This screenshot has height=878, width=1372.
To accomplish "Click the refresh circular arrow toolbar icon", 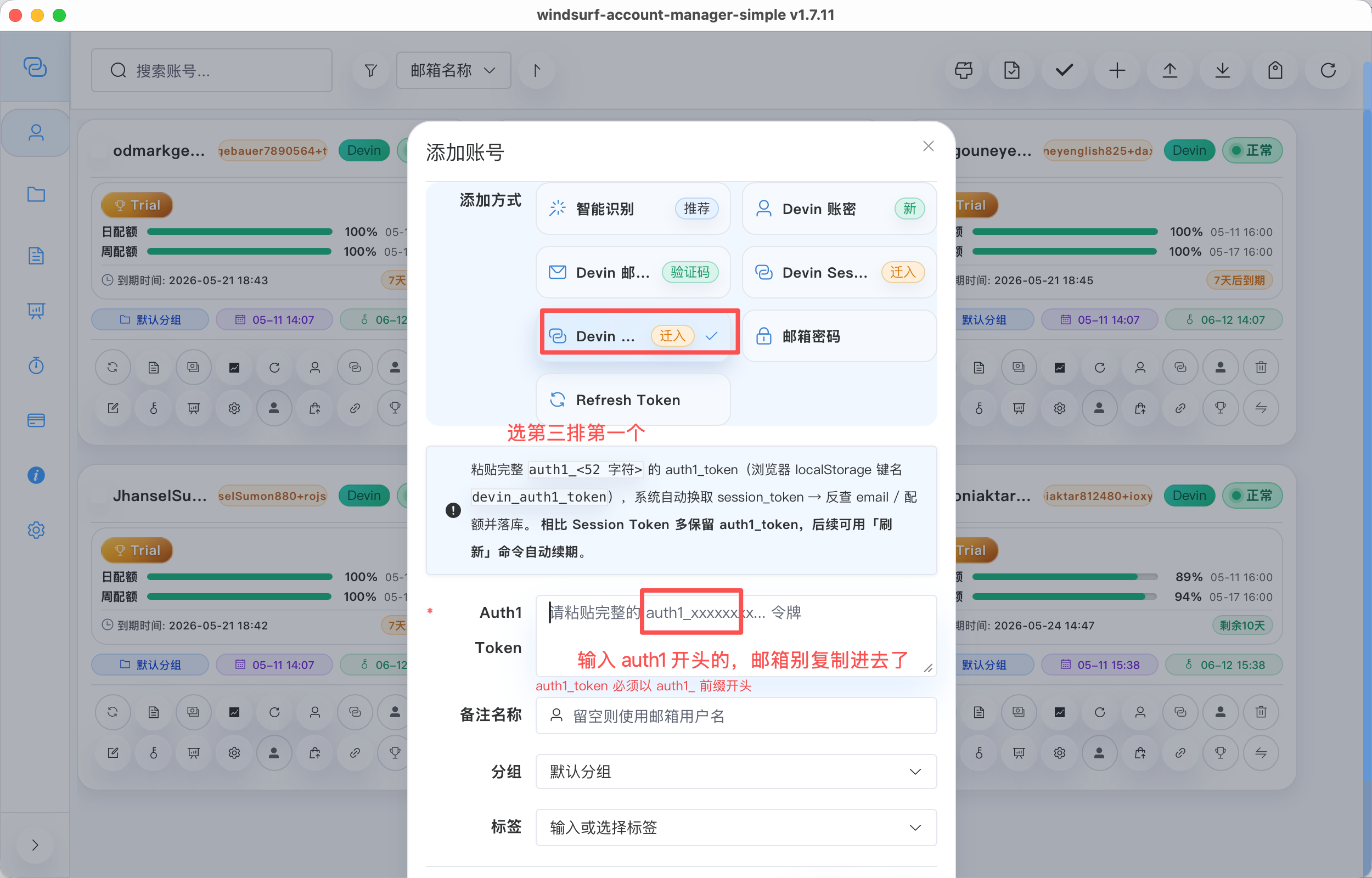I will pos(1328,70).
